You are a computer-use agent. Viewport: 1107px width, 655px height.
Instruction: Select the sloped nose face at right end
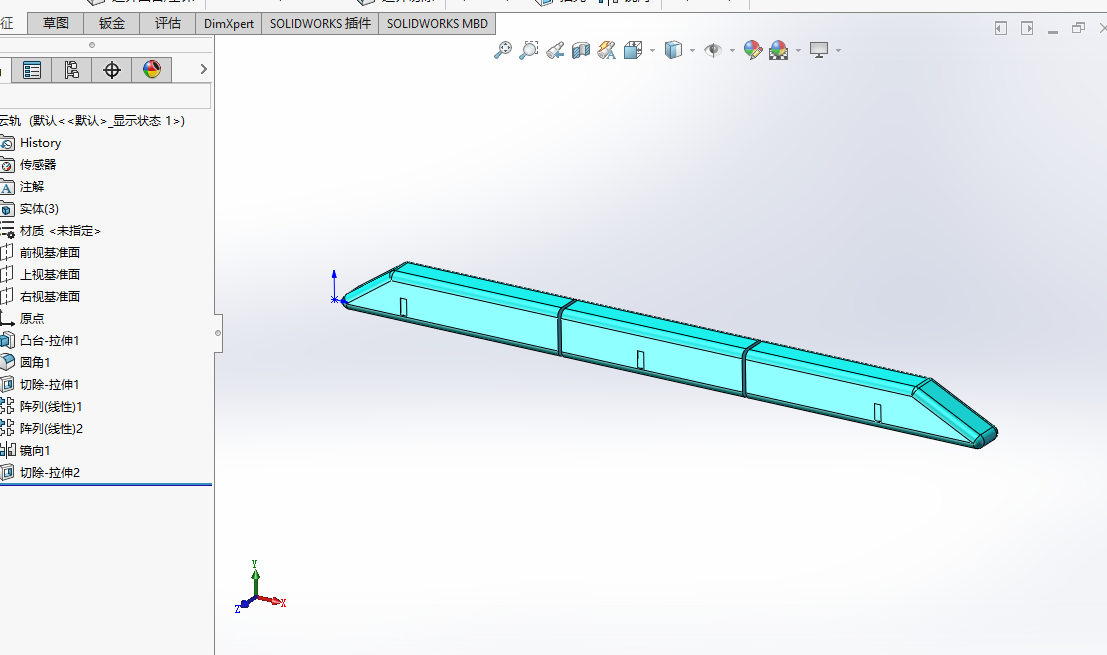click(x=958, y=406)
